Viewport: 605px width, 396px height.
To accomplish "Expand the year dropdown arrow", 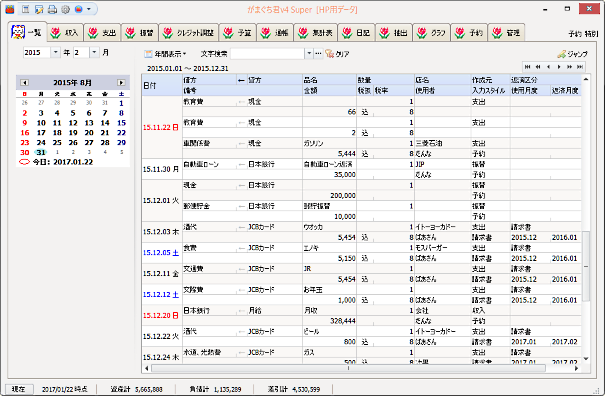I will click(x=56, y=52).
